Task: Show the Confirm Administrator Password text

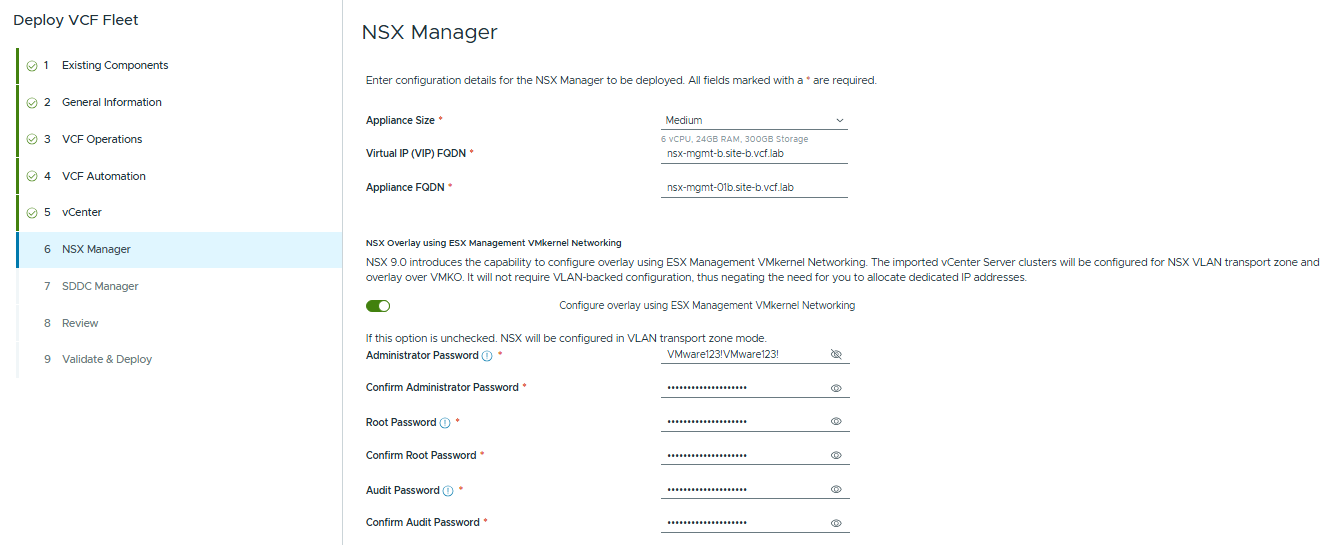Action: [x=837, y=388]
